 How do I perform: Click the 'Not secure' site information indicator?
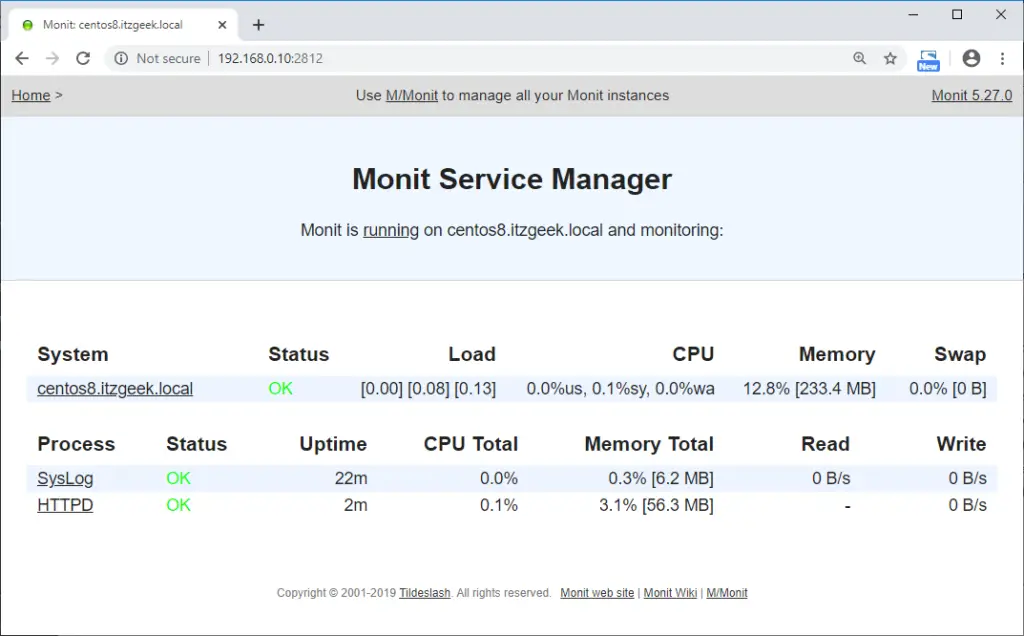click(157, 58)
